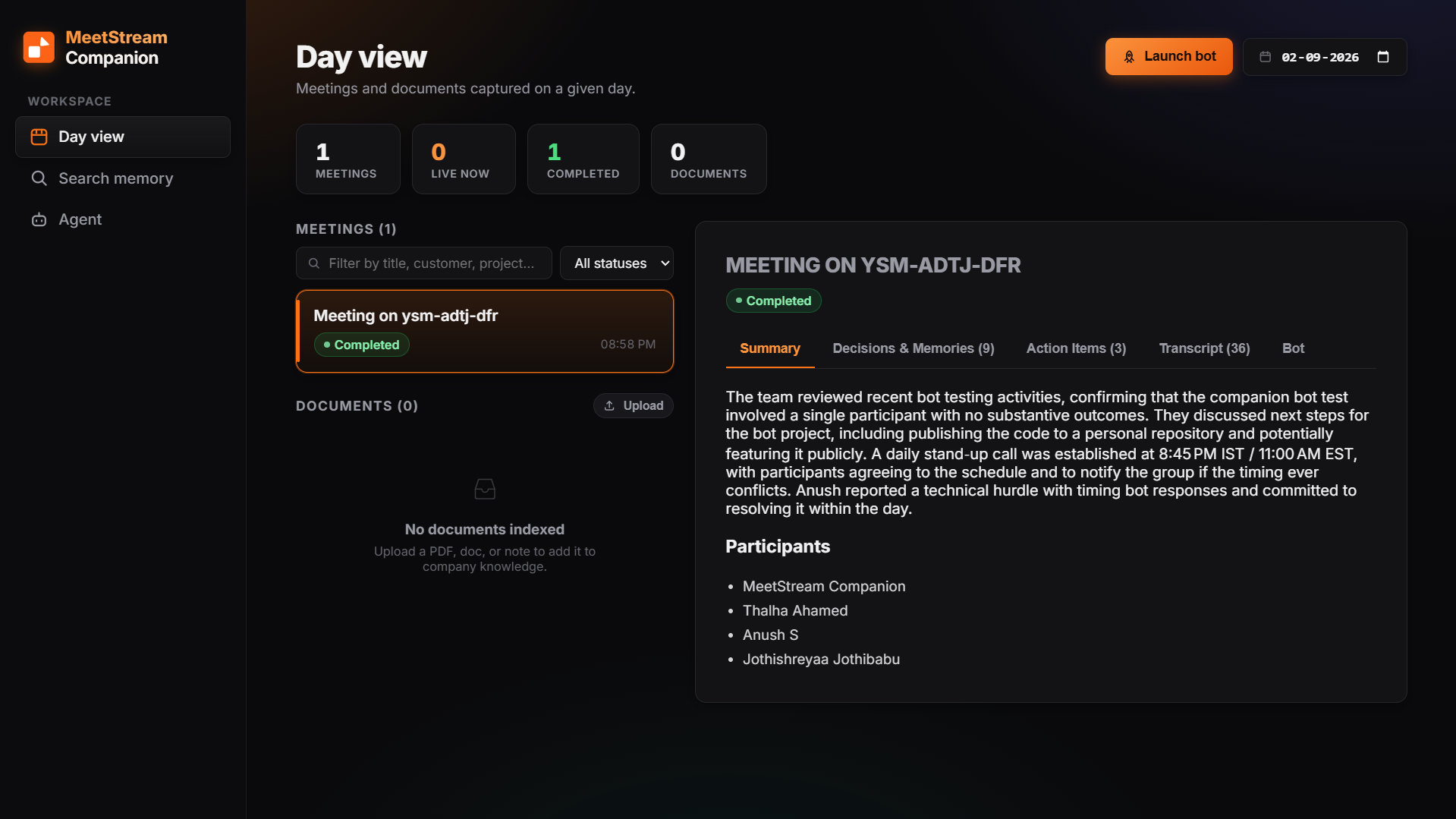
Task: Click the small calendar icon before the date
Action: point(1265,57)
